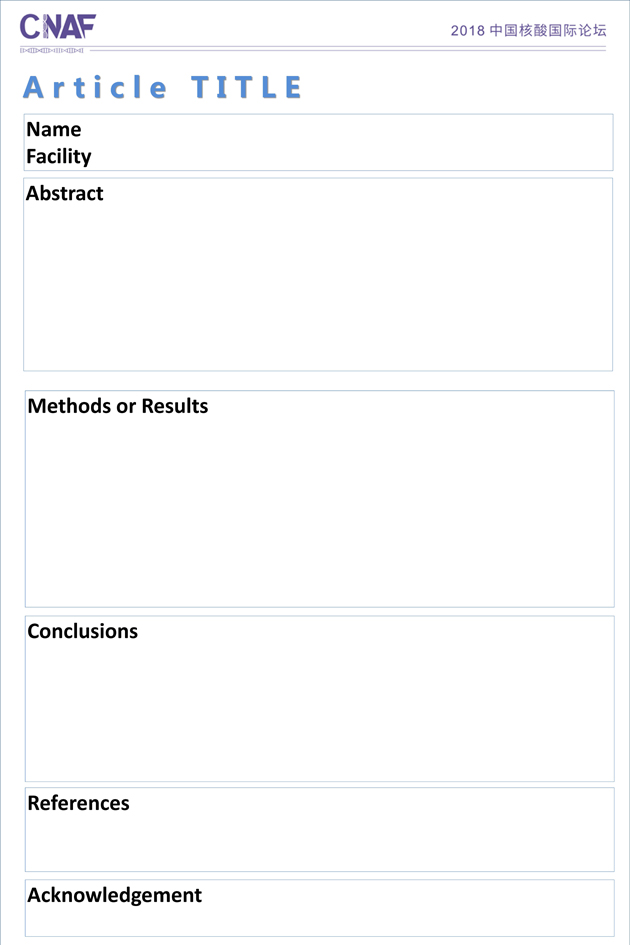Screen dimensions: 630x945
Task: Click the Acknowledgement heading
Action: tap(115, 895)
